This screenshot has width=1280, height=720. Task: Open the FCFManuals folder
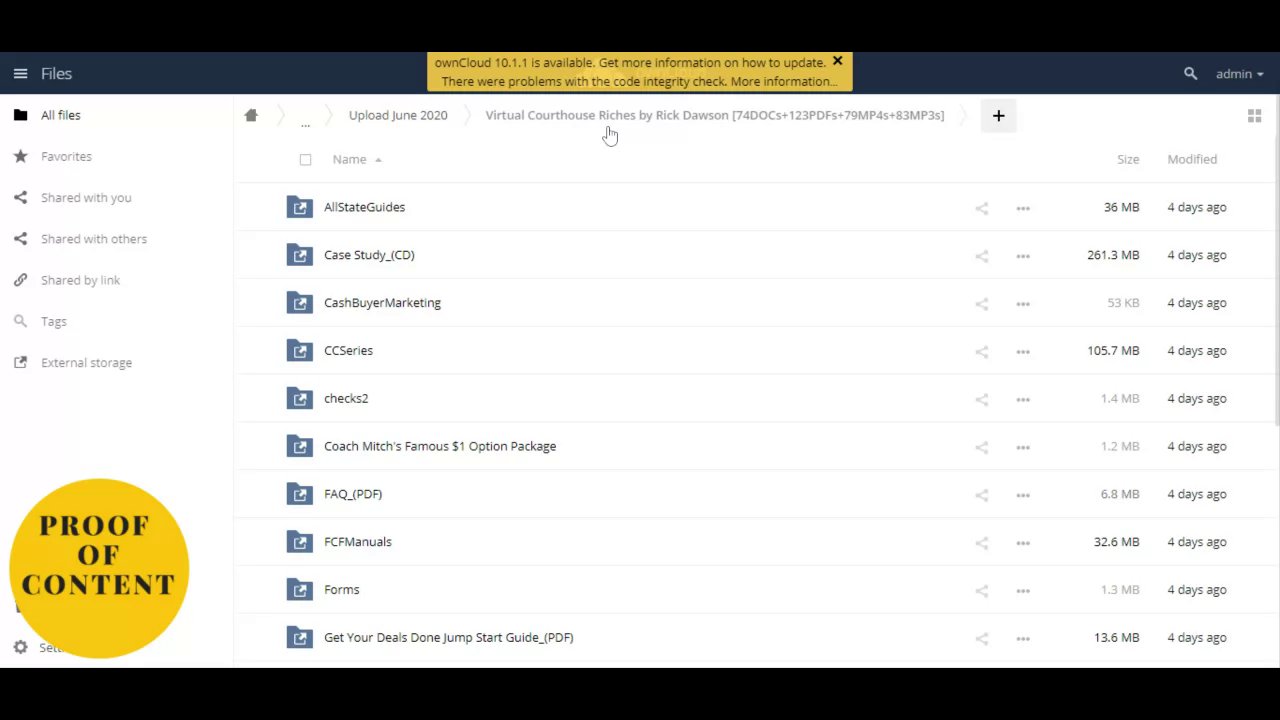click(358, 542)
